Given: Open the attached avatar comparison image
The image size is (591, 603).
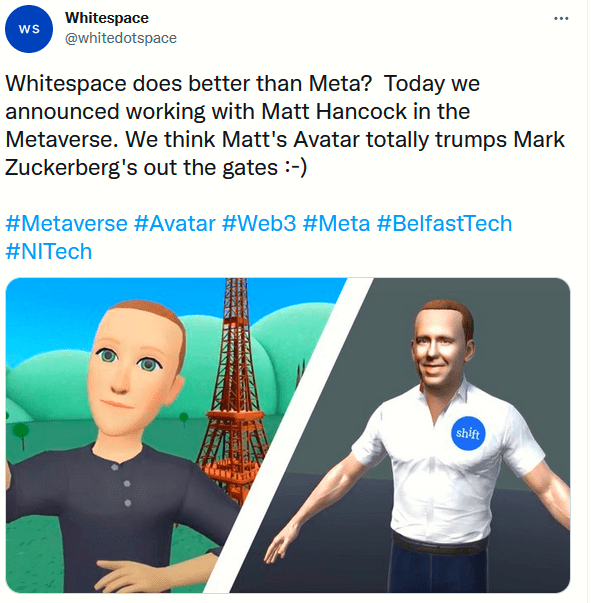Looking at the screenshot, I should (x=288, y=435).
